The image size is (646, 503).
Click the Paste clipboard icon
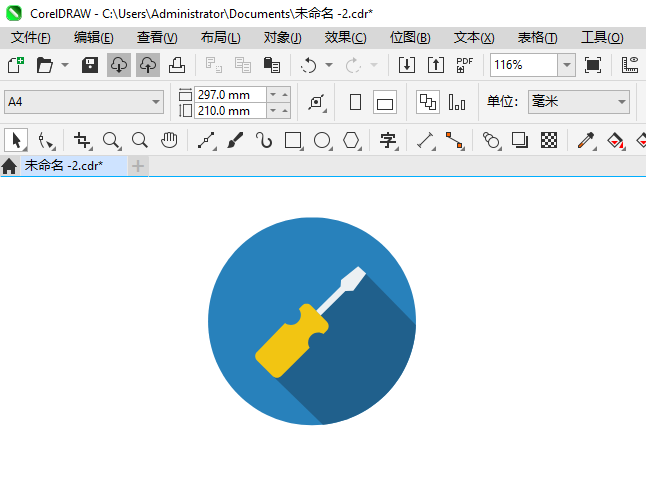tap(272, 65)
